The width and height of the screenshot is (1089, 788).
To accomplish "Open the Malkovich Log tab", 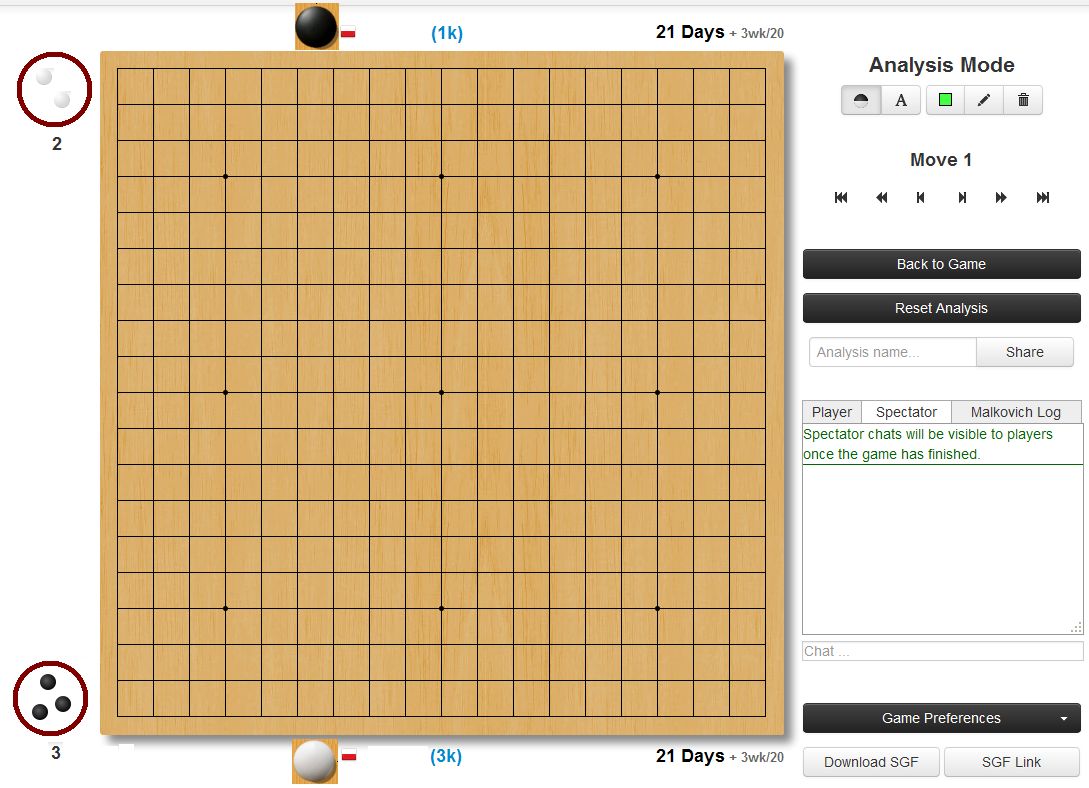I will coord(1015,412).
